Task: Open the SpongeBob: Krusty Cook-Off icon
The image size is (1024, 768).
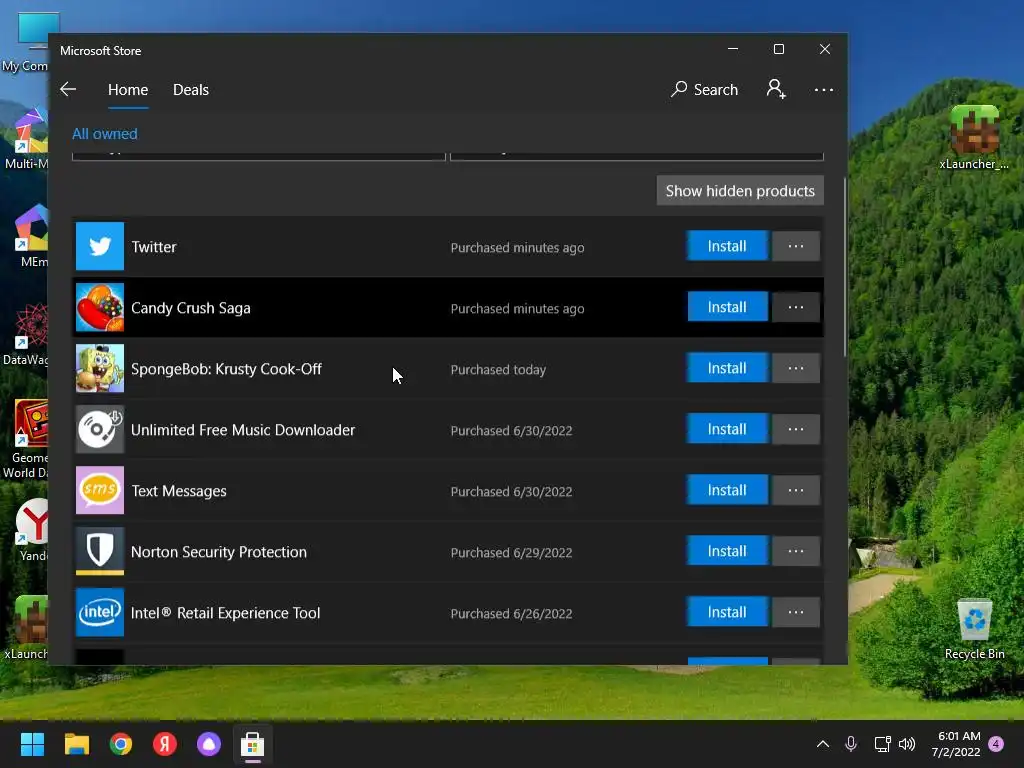Action: [99, 368]
